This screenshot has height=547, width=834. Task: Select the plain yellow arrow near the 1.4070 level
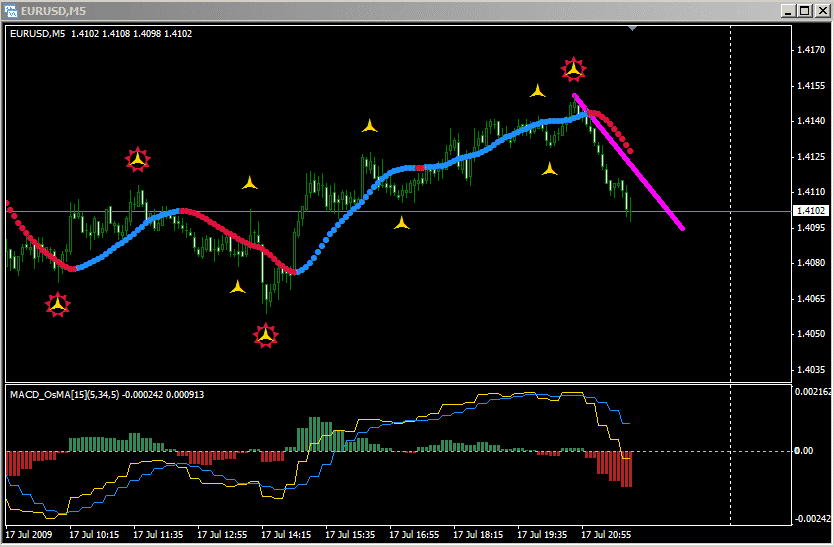click(238, 287)
